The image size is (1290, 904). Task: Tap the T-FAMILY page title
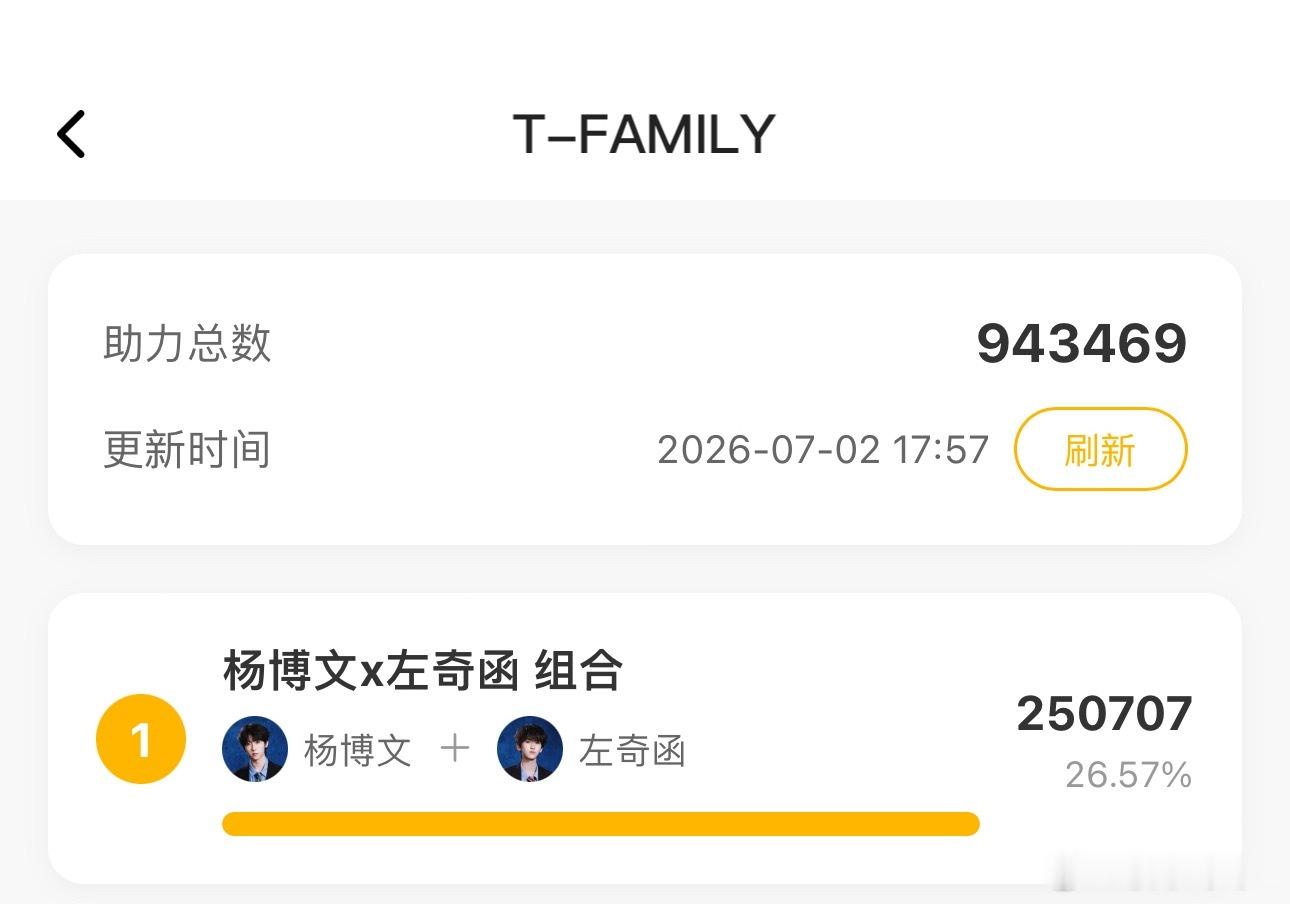(644, 134)
